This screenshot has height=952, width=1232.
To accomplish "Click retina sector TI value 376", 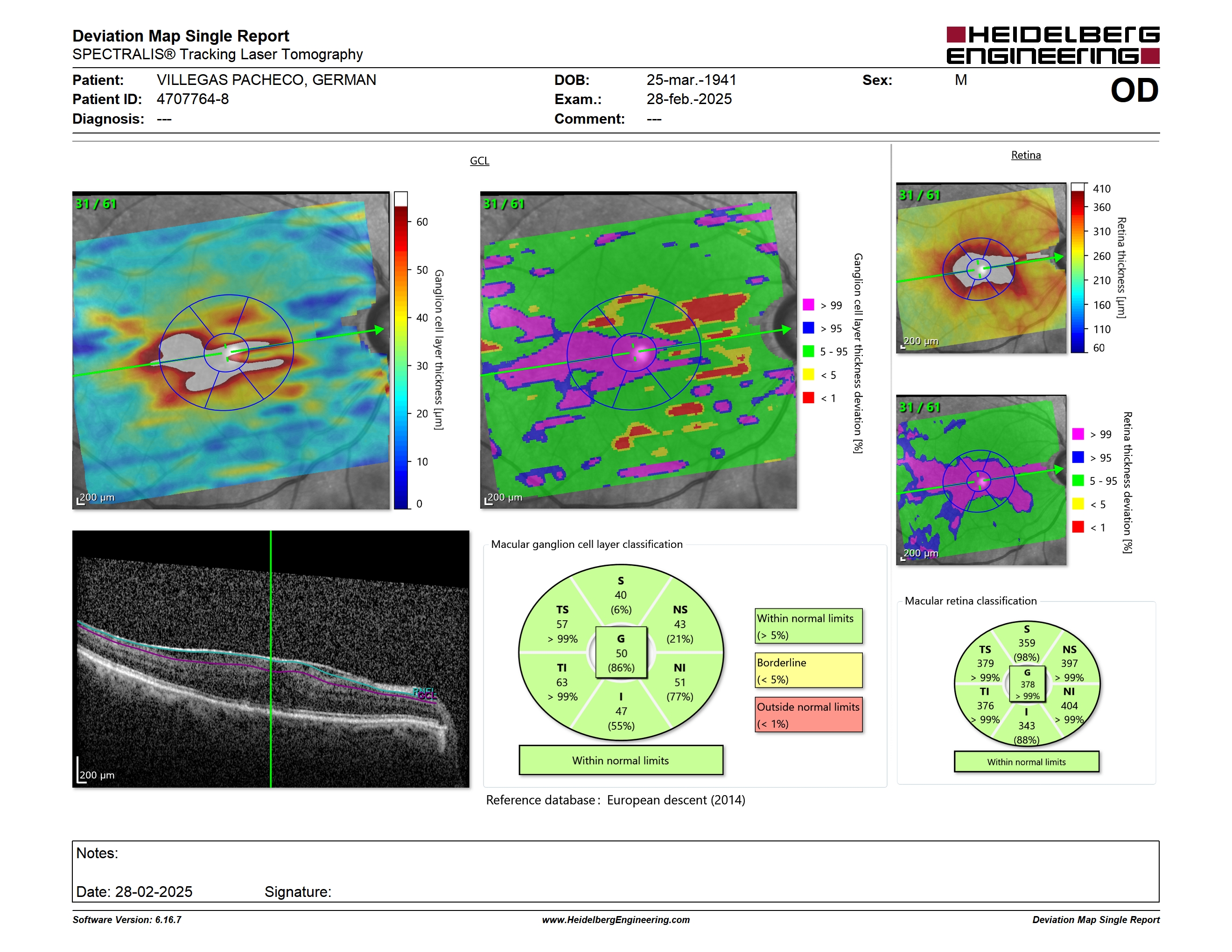I will 985,706.
